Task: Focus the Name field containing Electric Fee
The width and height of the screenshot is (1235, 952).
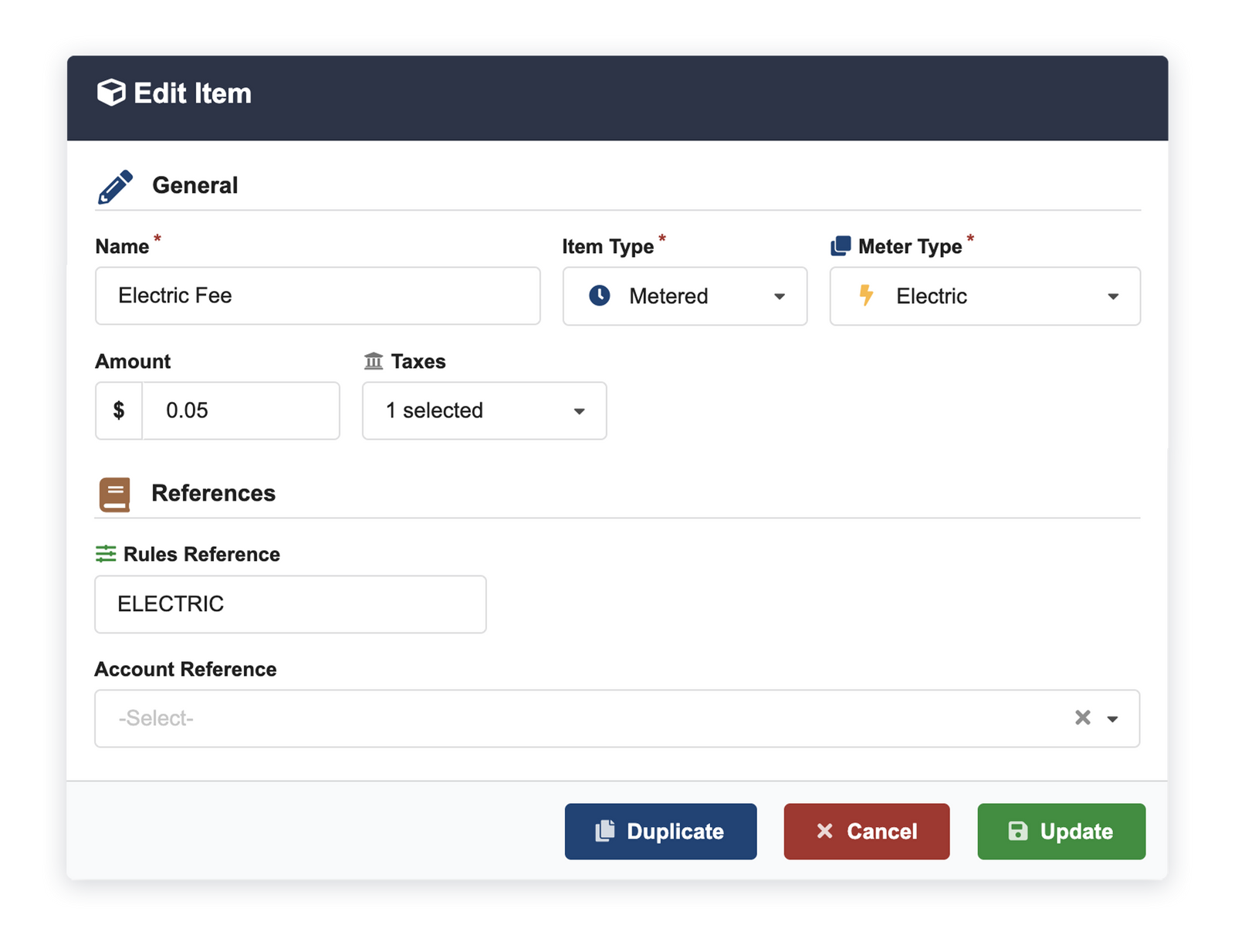Action: pos(317,295)
